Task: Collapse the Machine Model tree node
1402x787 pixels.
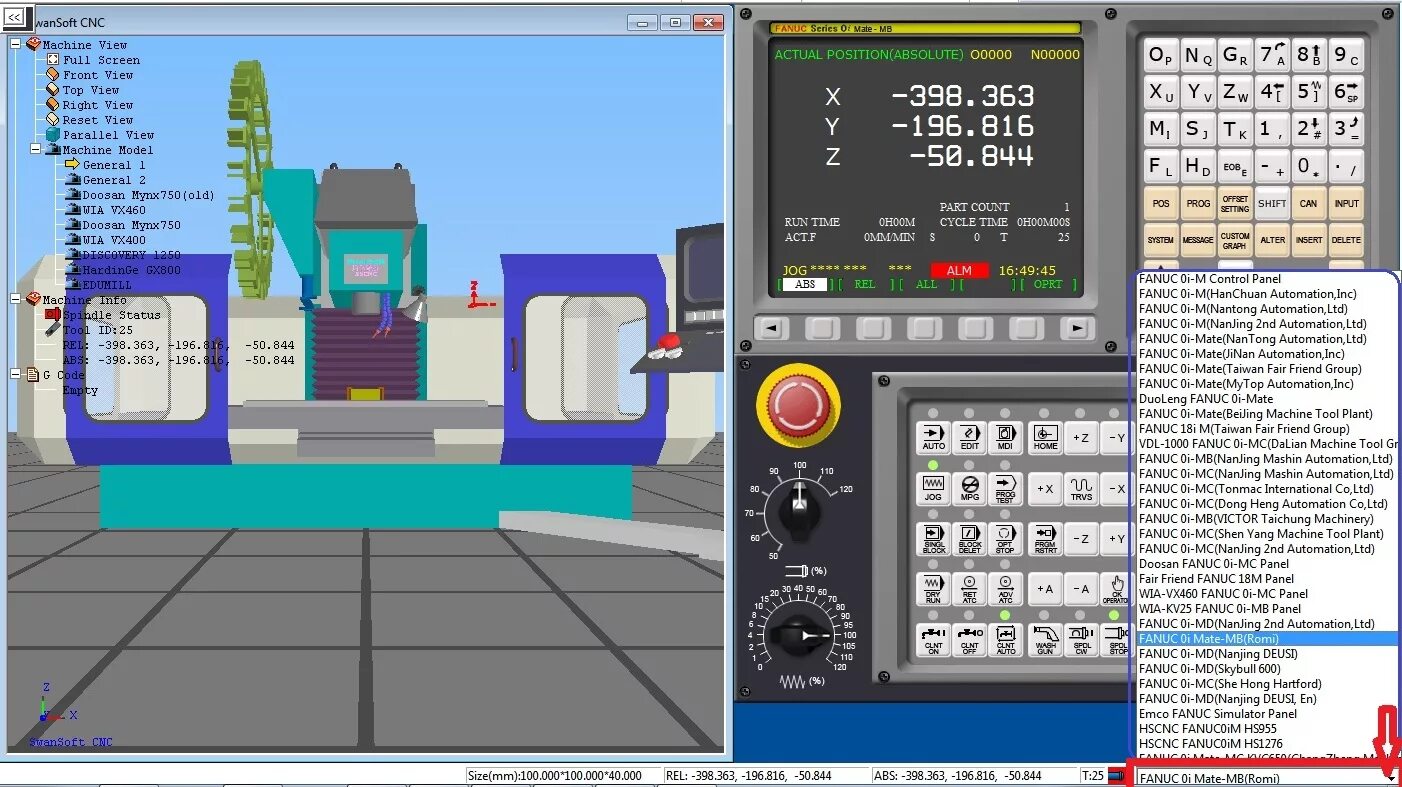Action: point(35,149)
